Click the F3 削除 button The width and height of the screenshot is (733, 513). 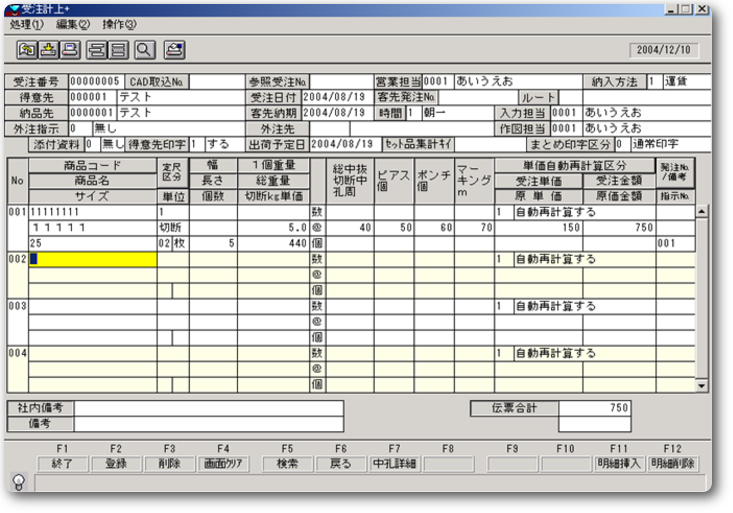tap(169, 464)
